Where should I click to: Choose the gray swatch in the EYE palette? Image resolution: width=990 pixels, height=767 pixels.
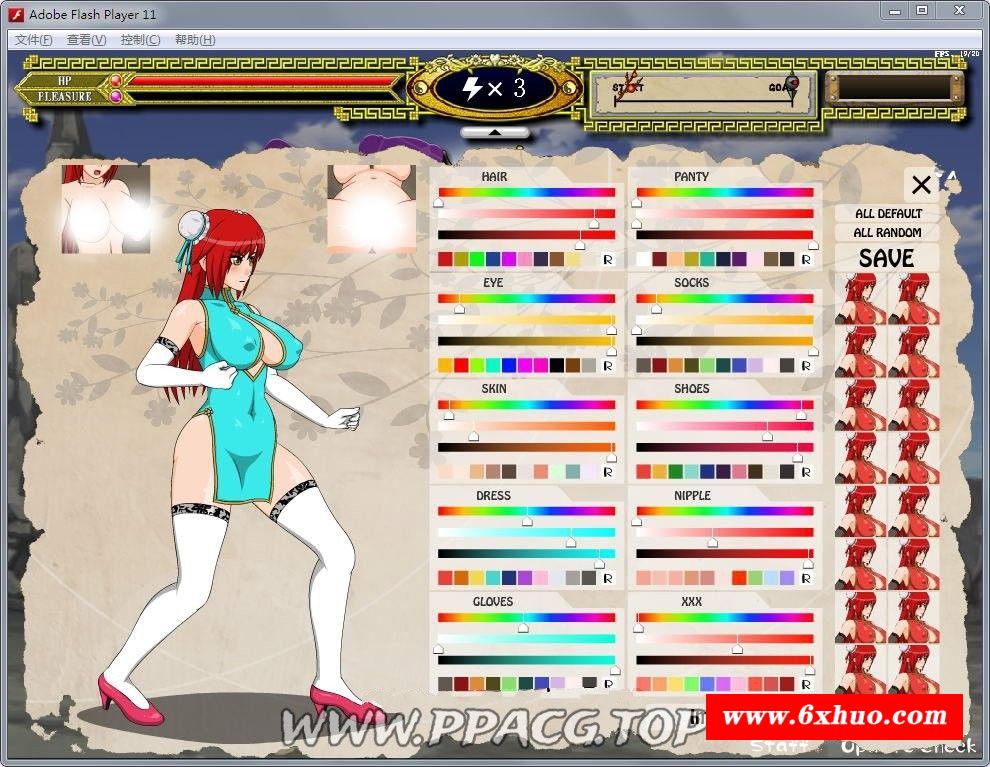(588, 366)
